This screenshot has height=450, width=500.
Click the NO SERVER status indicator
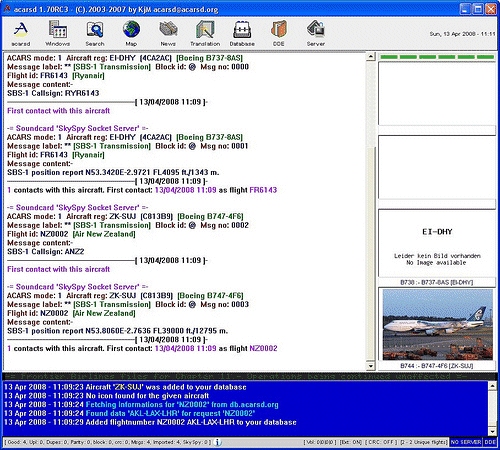point(466,442)
